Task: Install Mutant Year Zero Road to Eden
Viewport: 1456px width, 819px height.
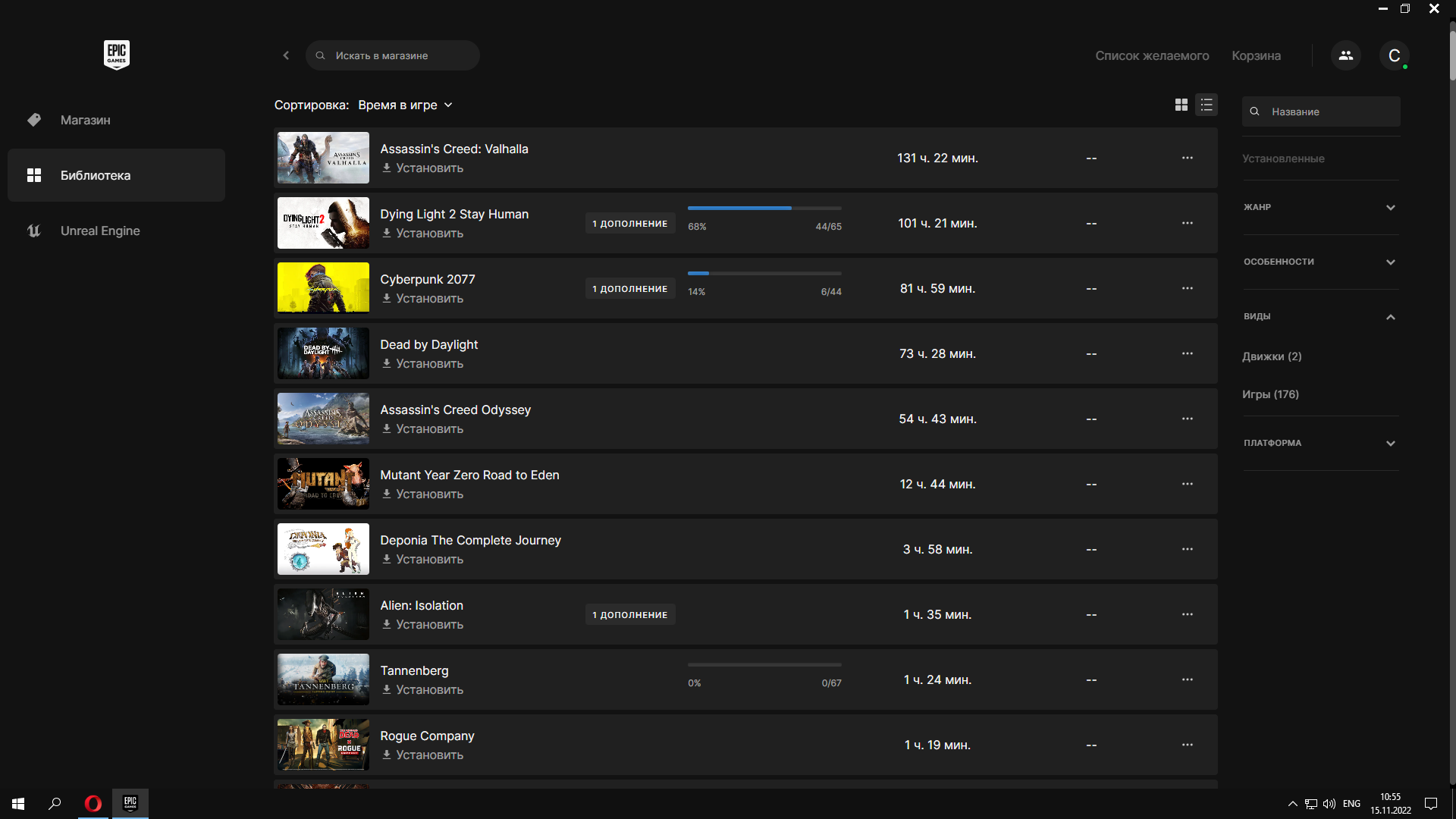Action: coord(422,494)
